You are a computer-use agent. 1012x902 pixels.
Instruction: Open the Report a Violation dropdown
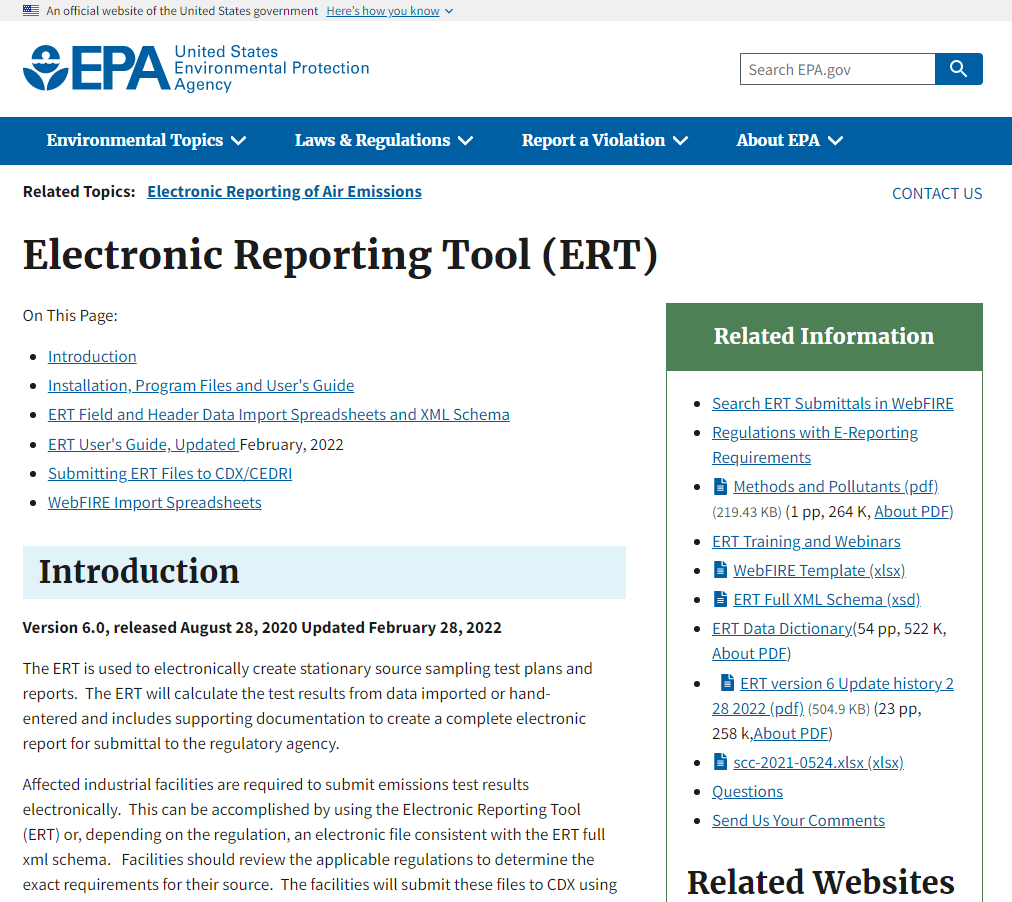pyautogui.click(x=605, y=141)
